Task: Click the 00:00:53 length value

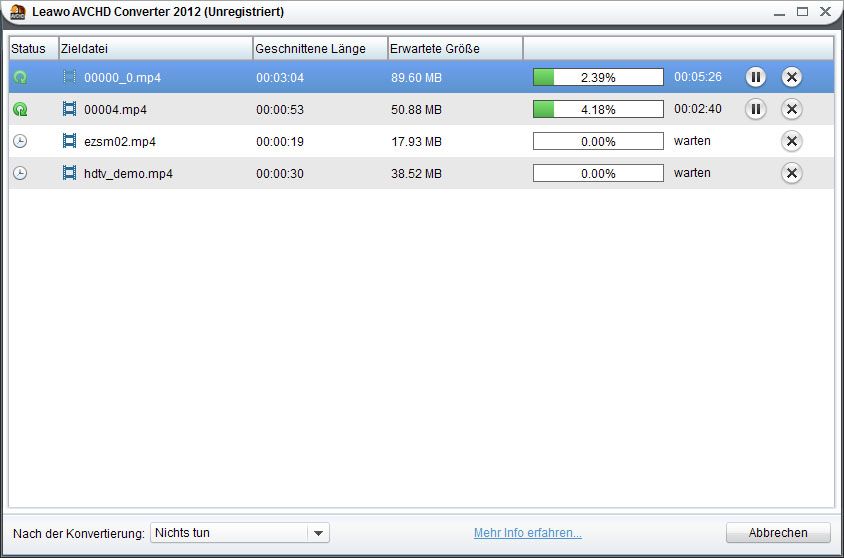Action: point(280,110)
